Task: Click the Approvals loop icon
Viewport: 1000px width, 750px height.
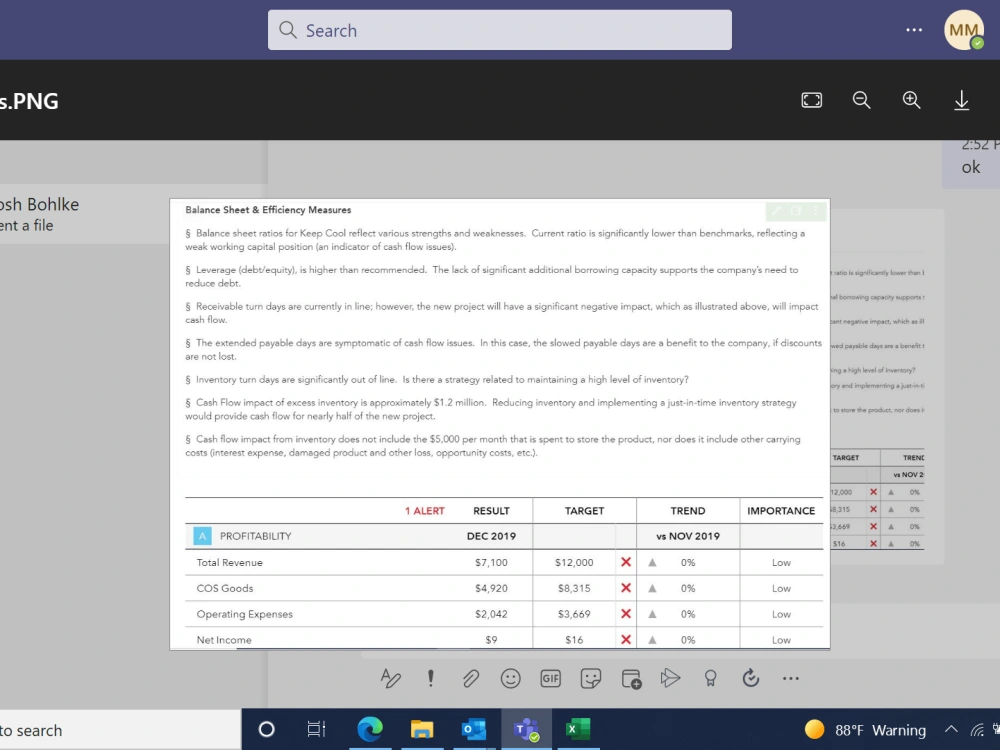Action: pos(751,679)
